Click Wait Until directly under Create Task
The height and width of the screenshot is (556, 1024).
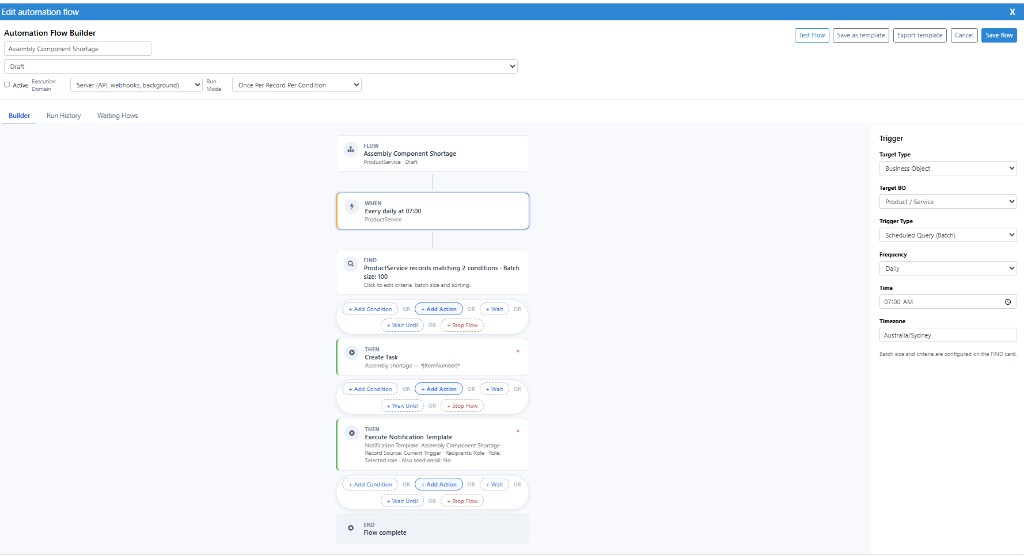coord(402,406)
